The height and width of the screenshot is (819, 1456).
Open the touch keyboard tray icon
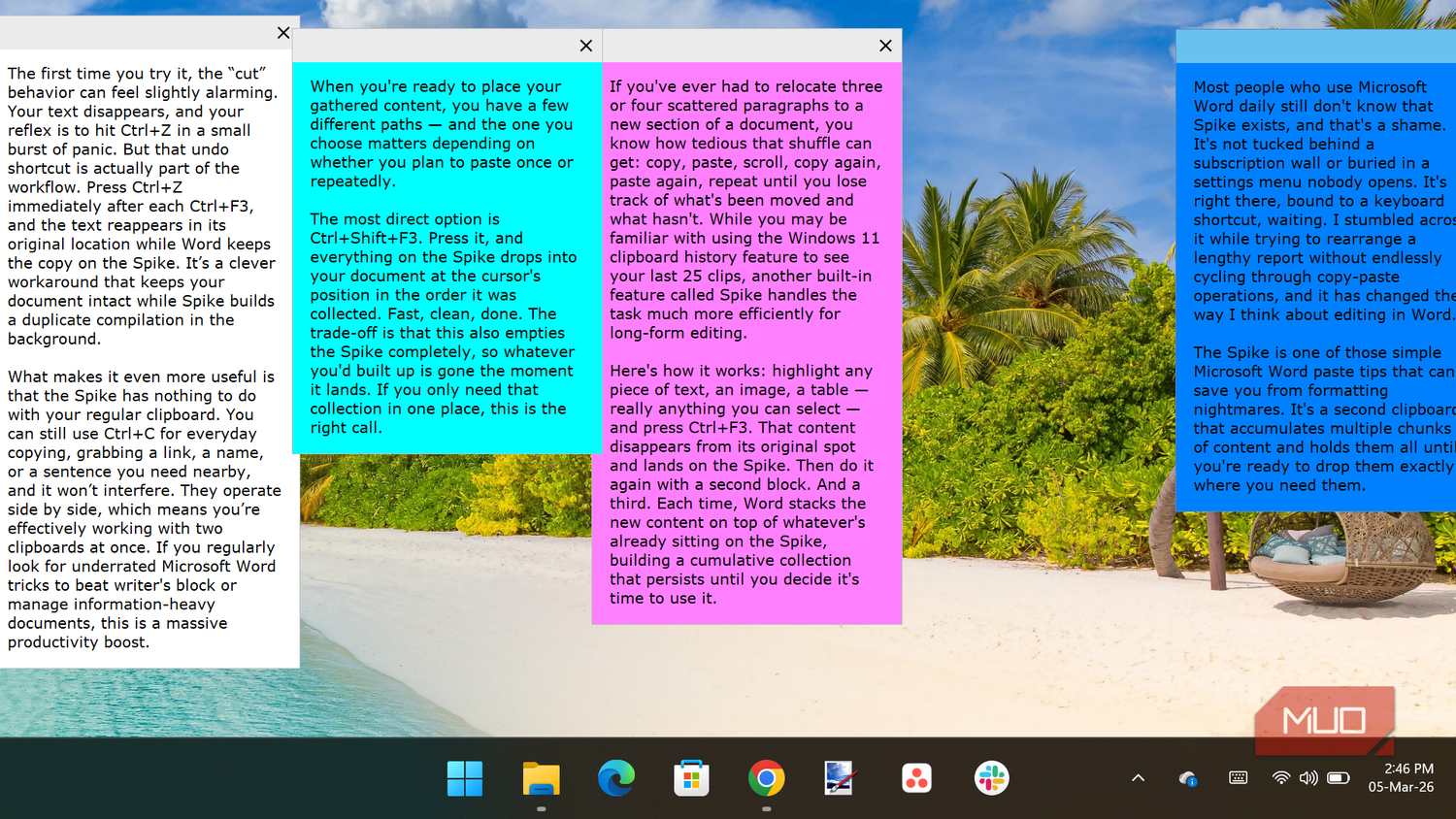[1238, 777]
